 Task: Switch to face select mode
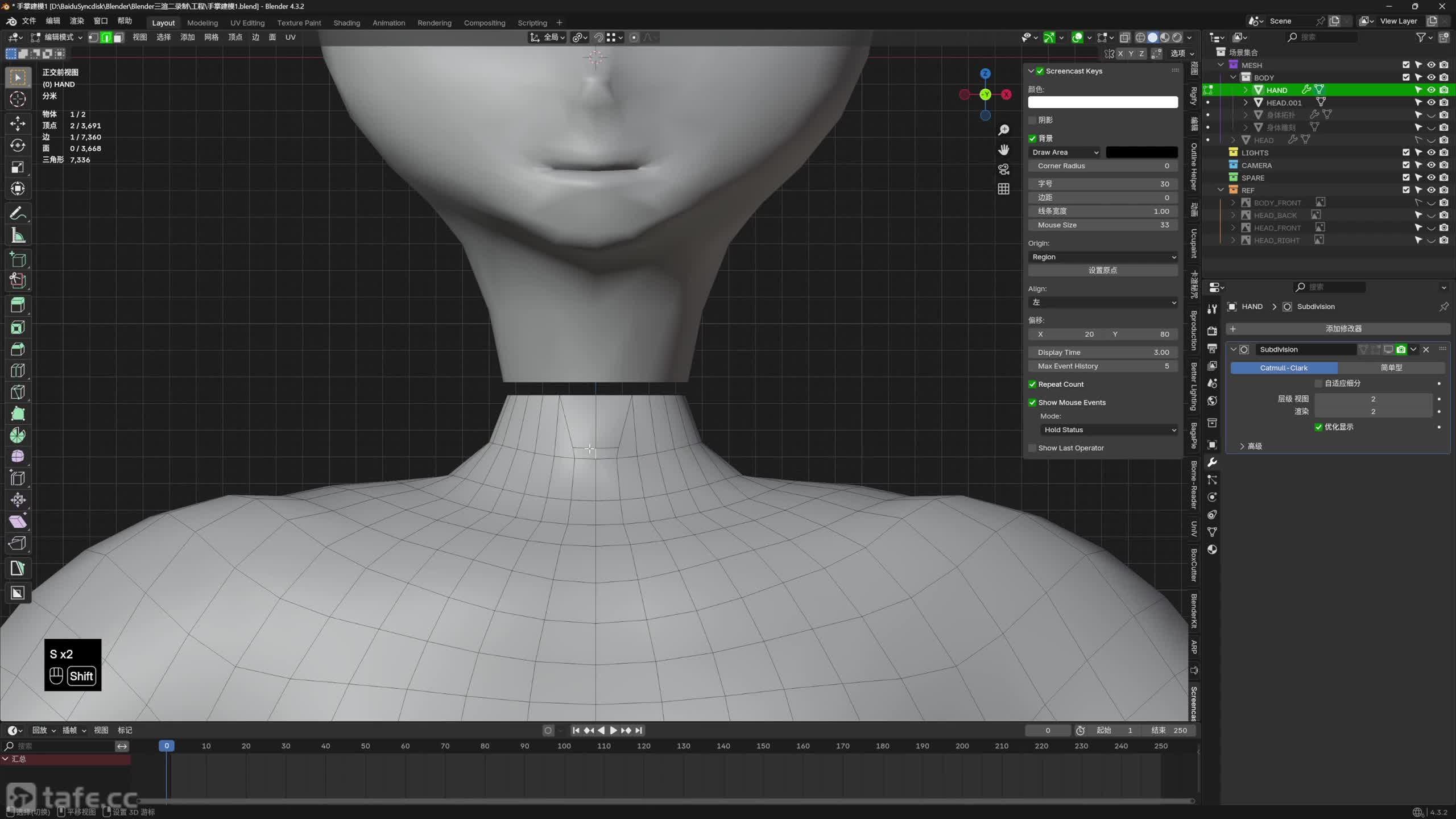coord(118,38)
